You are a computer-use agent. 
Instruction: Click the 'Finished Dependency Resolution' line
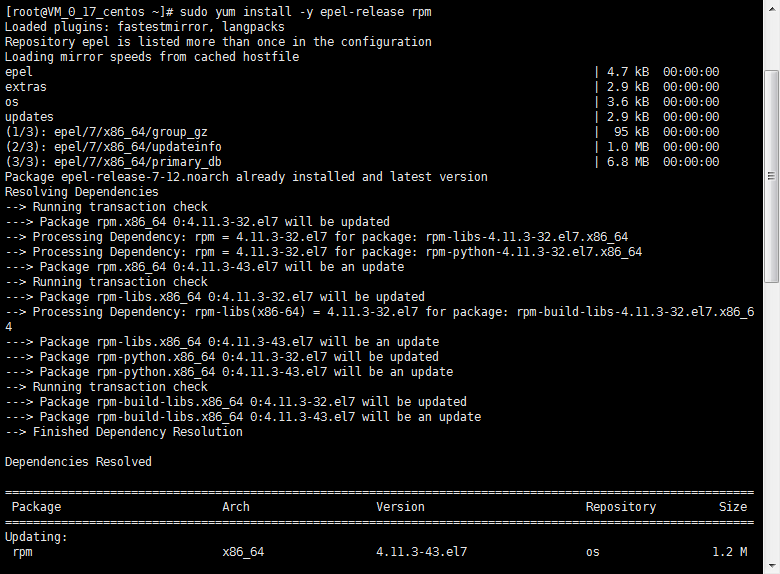138,432
